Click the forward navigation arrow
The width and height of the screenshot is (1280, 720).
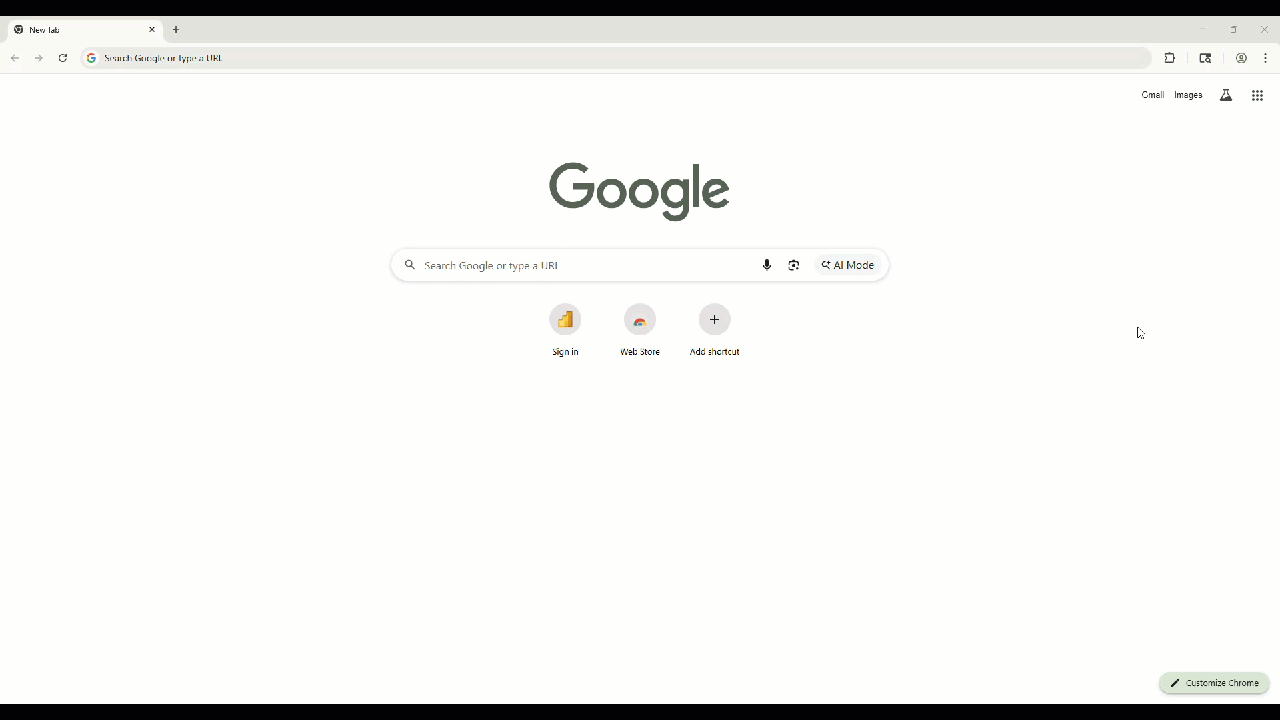coord(39,58)
